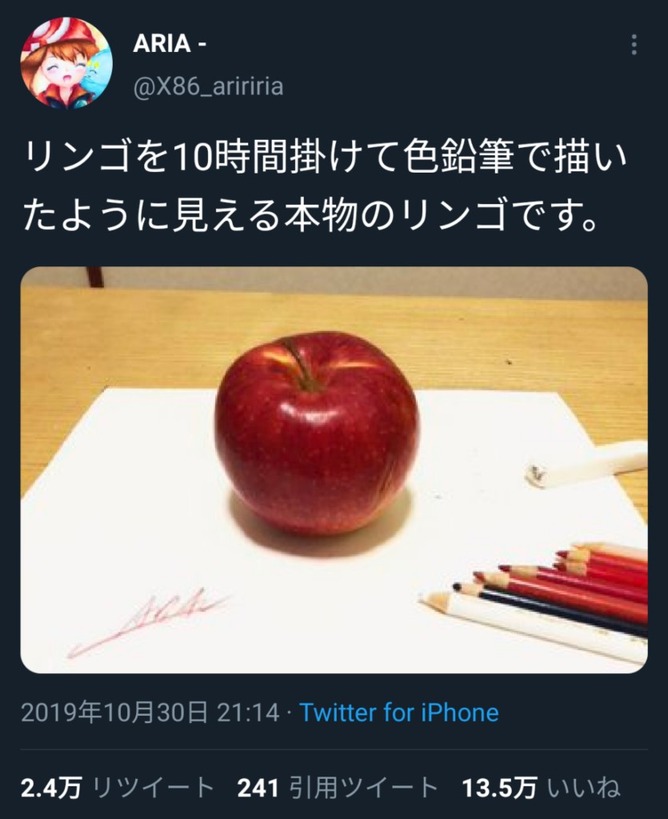This screenshot has height=819, width=668.
Task: Select the tweet text about リンゴ
Action: 324,186
